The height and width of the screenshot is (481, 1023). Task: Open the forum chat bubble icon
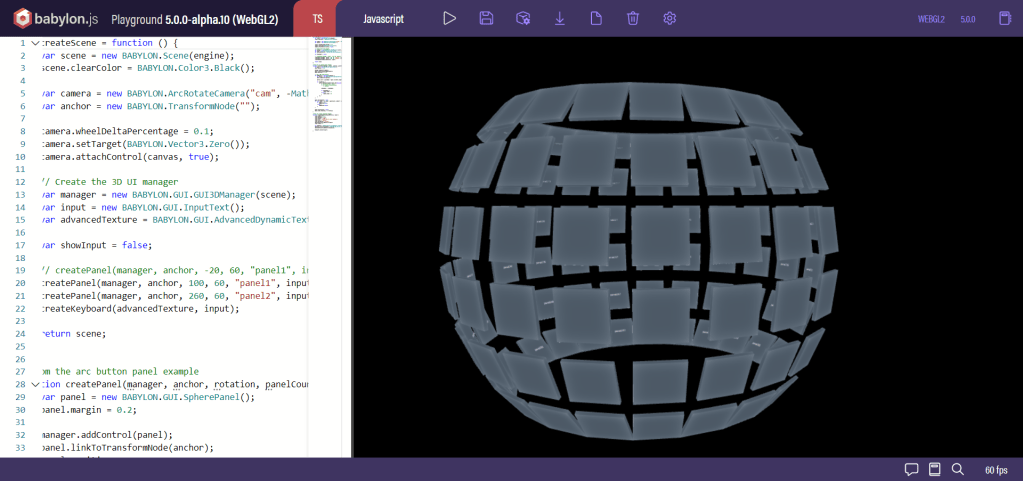(x=911, y=469)
